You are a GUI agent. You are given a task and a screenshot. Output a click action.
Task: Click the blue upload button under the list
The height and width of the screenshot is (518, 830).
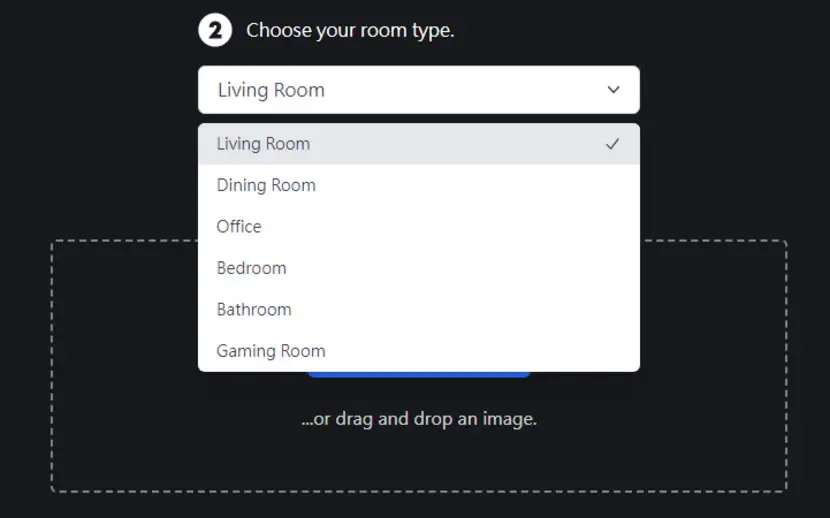coord(419,375)
